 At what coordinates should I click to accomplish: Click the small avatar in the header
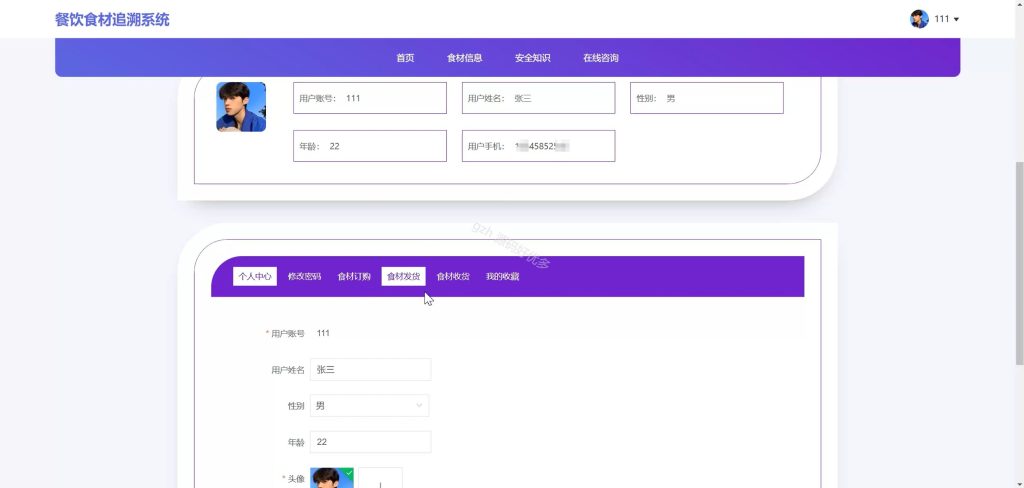point(919,19)
